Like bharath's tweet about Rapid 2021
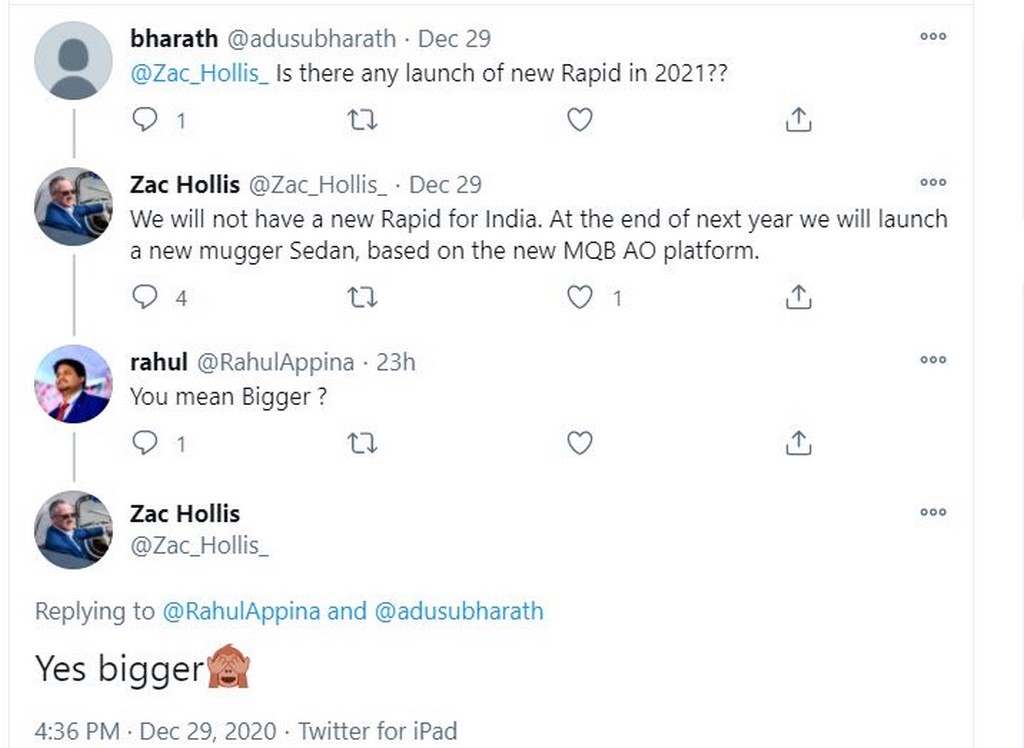Viewport: 1024px width, 748px height. tap(580, 121)
